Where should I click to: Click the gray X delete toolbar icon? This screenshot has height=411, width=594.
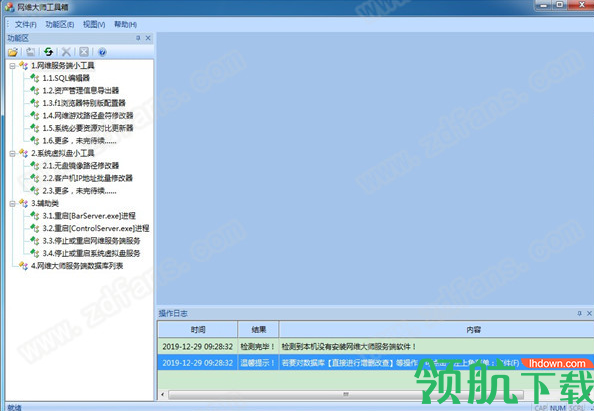[66, 52]
